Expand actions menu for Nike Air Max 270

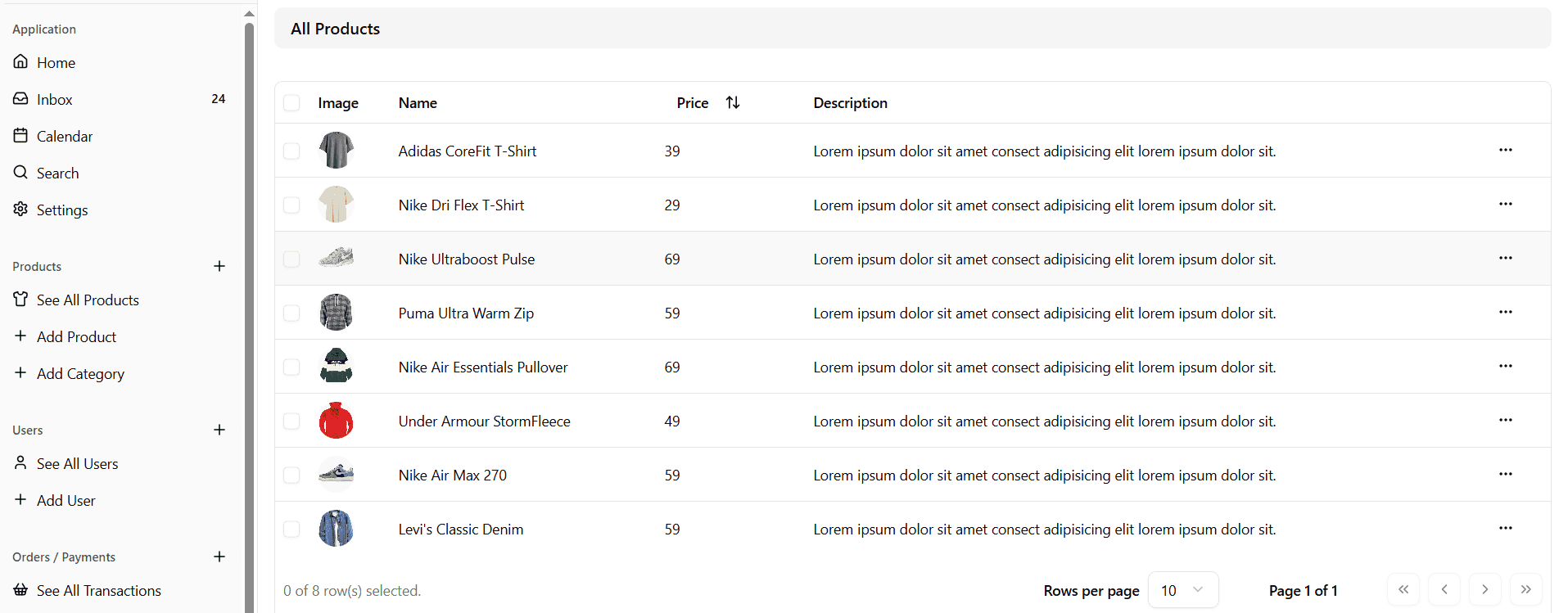pos(1505,475)
